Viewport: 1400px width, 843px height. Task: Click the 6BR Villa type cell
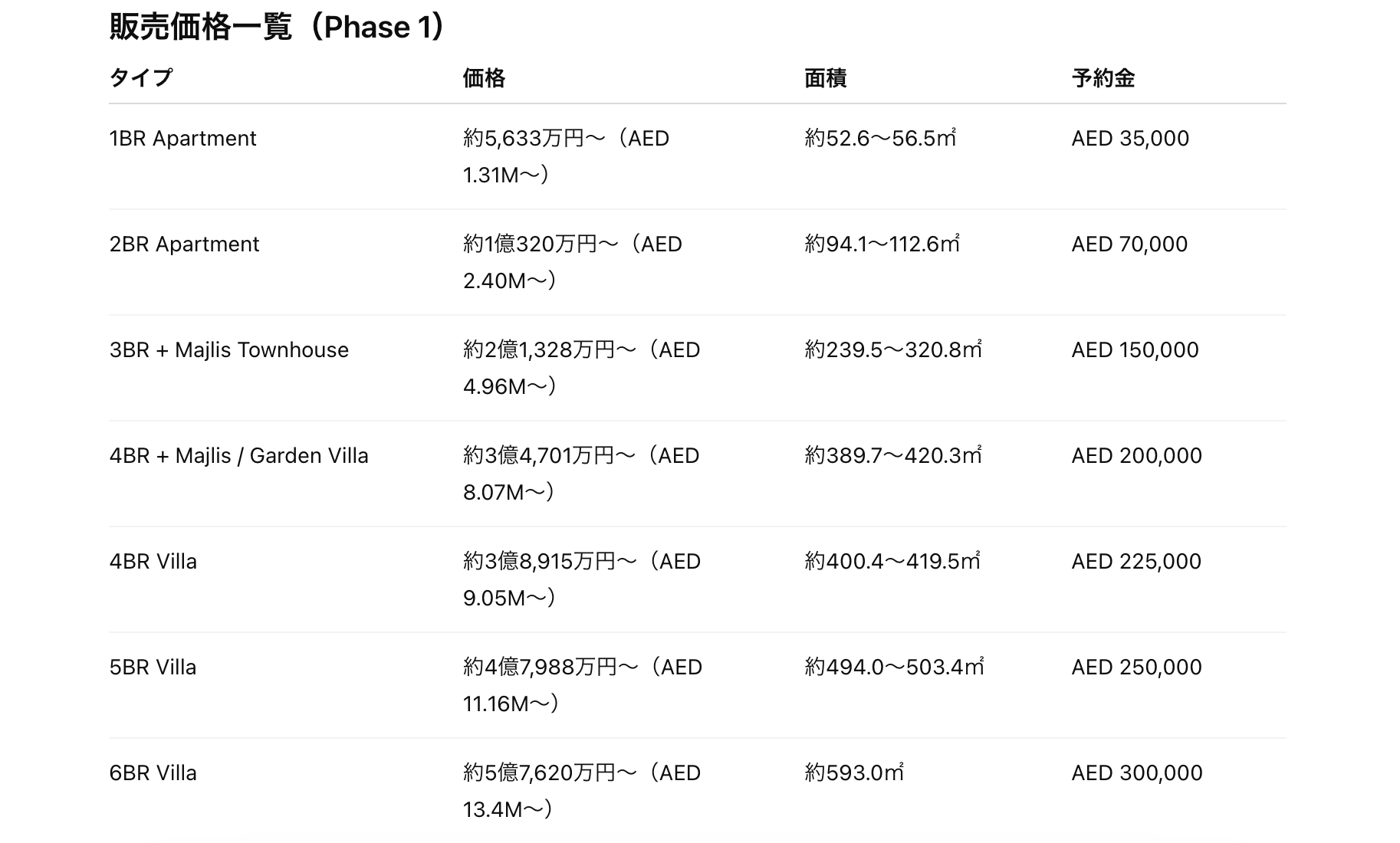153,773
